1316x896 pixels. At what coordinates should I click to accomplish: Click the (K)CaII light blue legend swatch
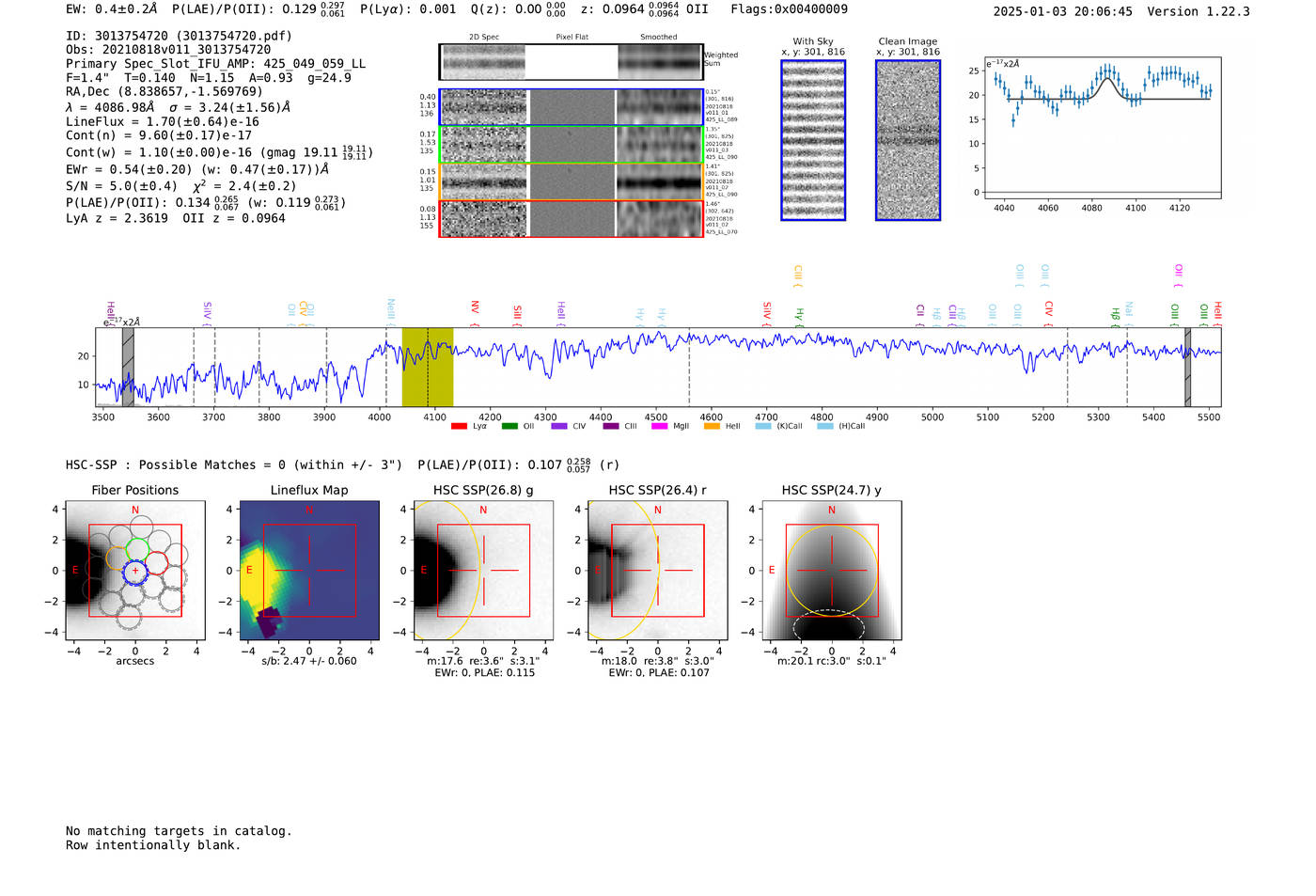pos(763,427)
